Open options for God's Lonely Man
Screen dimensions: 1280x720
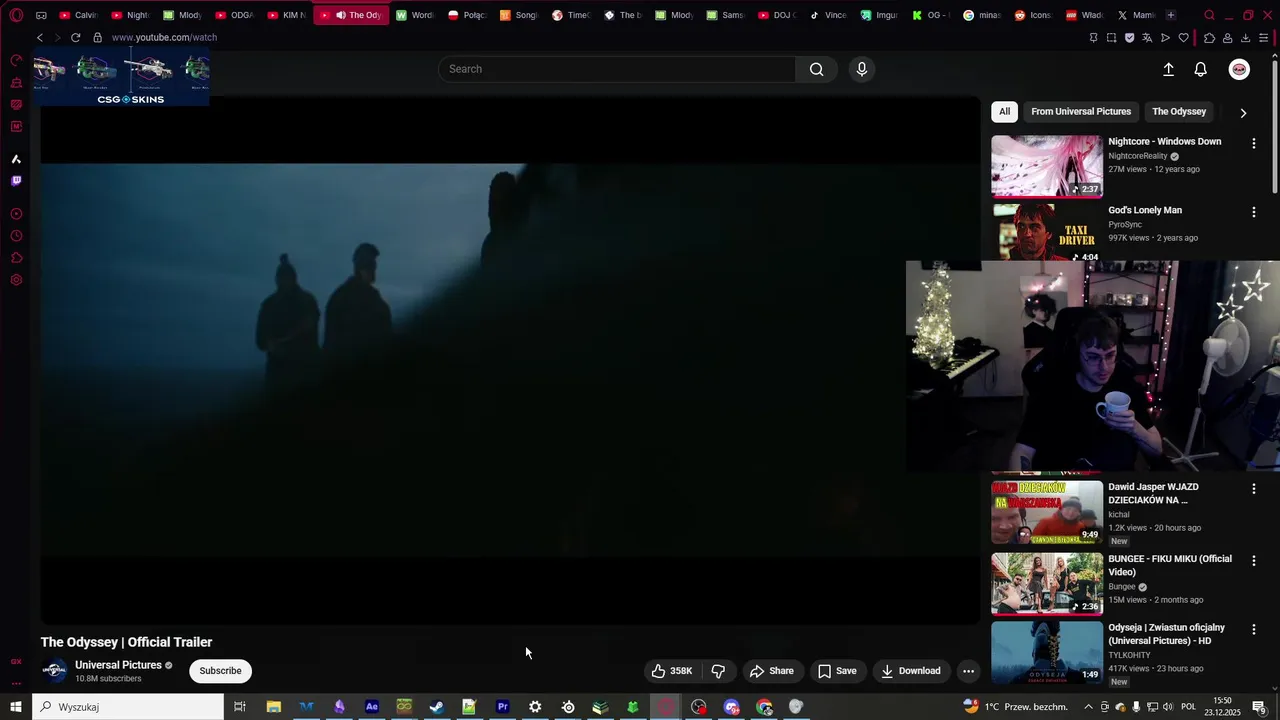point(1253,212)
